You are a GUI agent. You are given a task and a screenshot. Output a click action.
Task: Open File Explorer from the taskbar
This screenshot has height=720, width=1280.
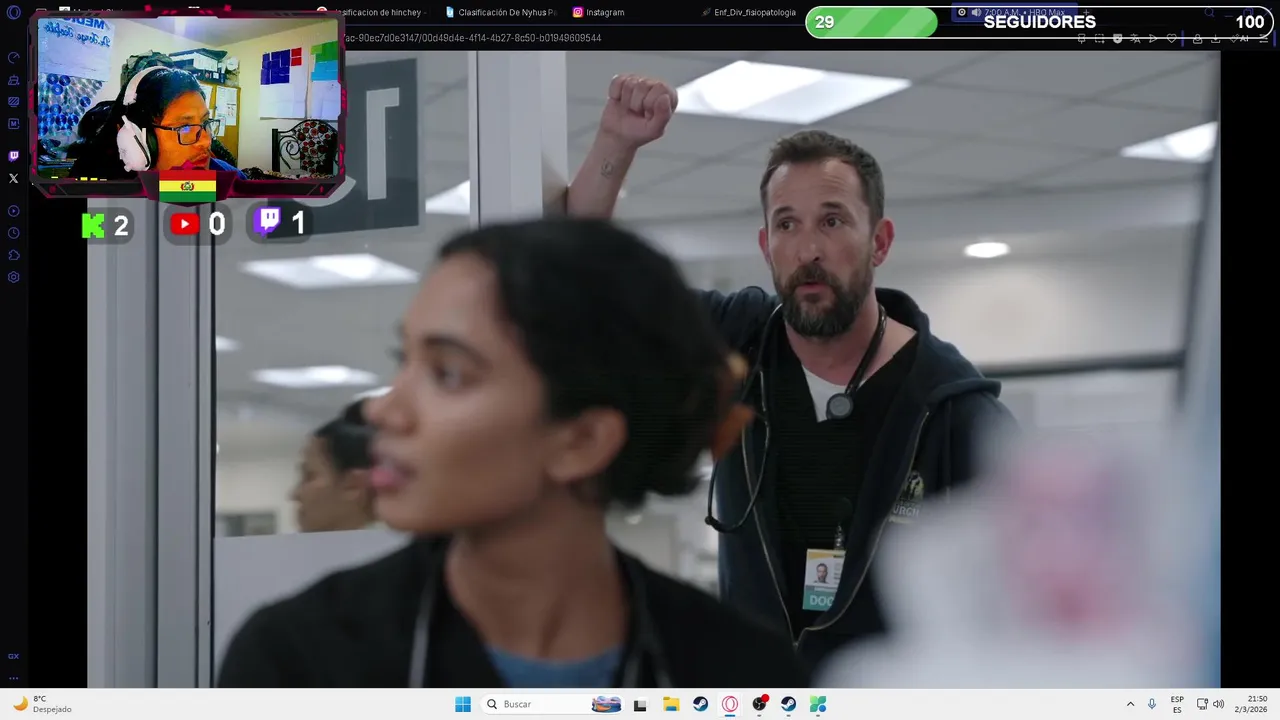coord(671,704)
